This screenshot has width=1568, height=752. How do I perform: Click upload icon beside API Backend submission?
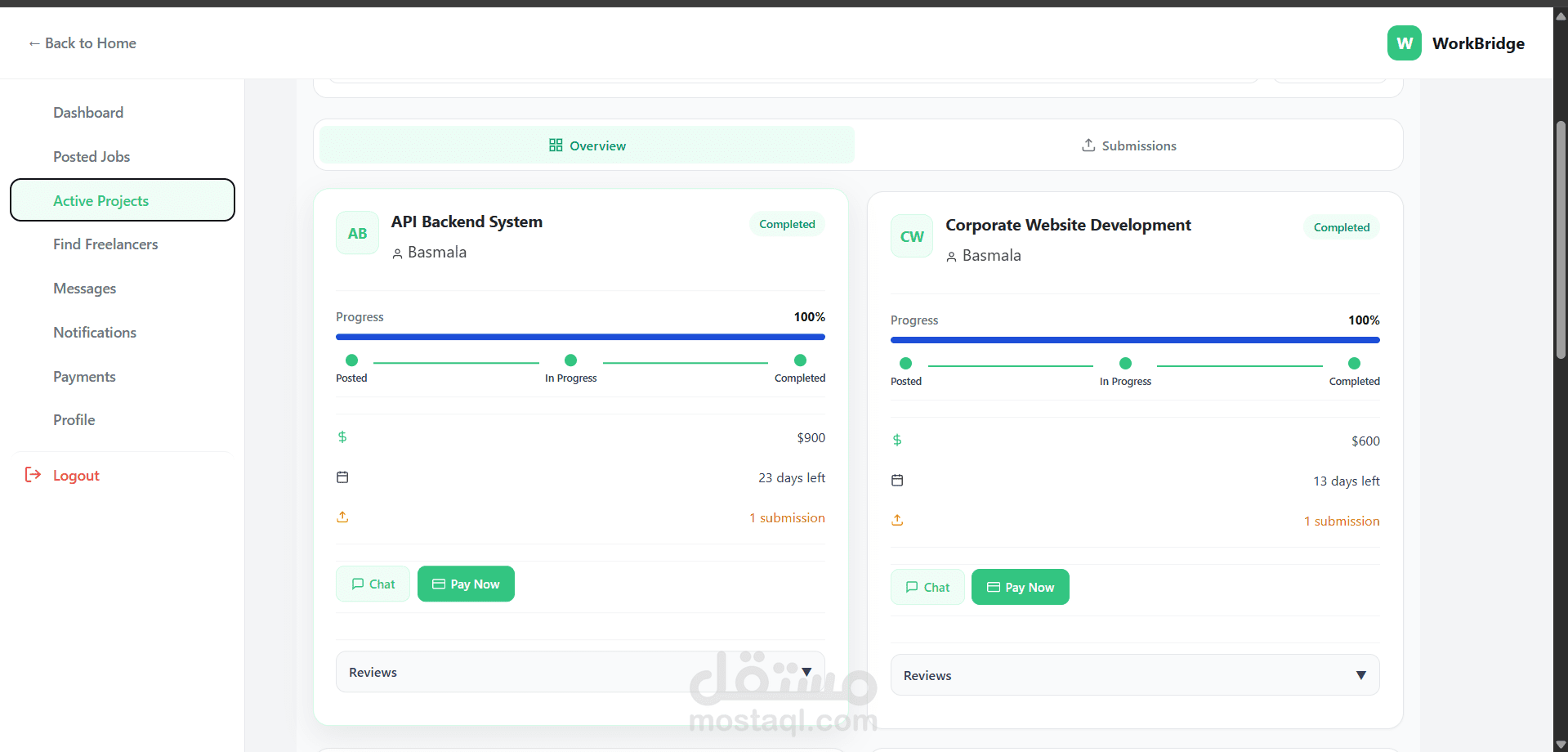pos(342,517)
